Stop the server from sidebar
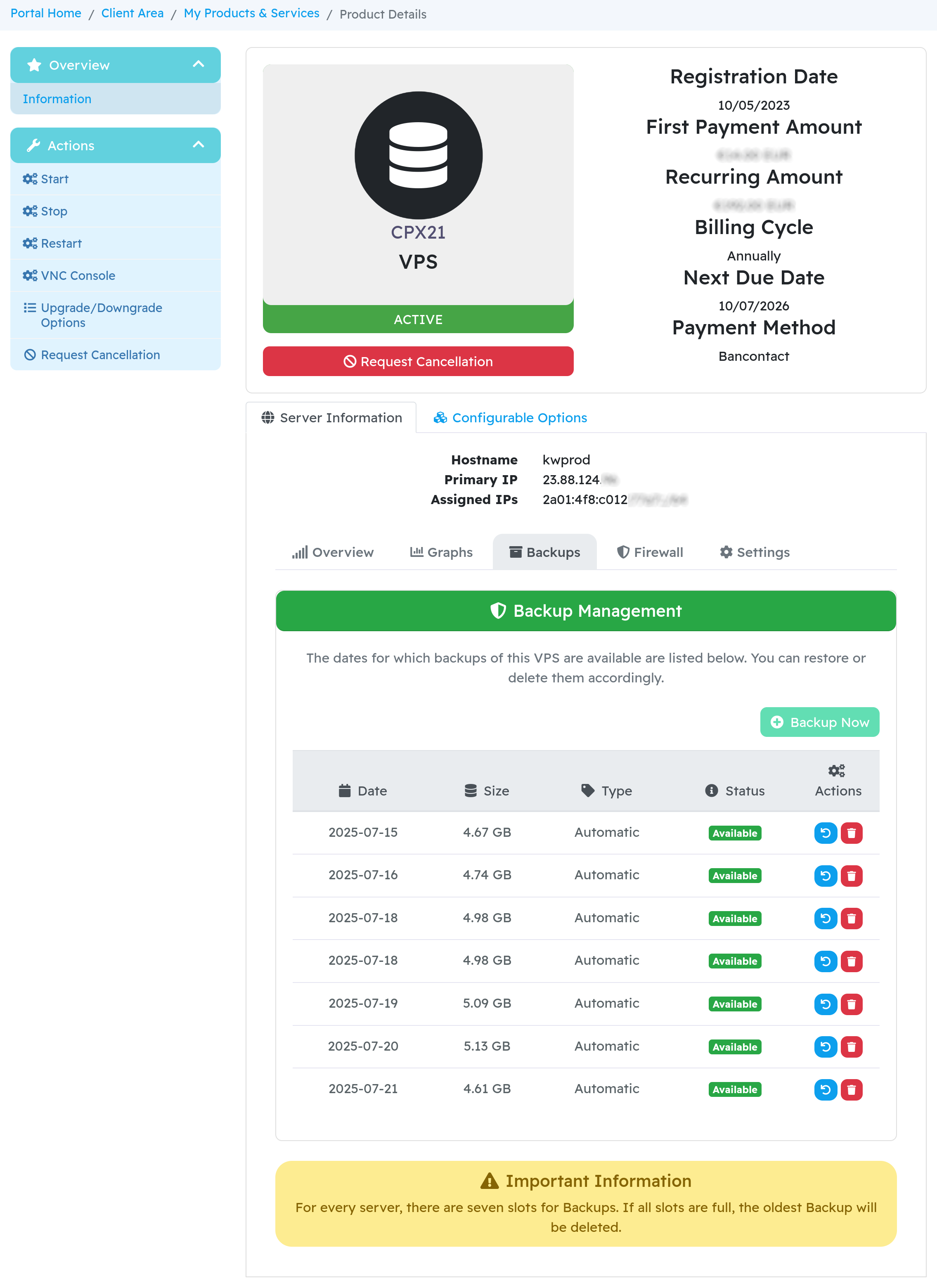The width and height of the screenshot is (937, 1288). [115, 211]
